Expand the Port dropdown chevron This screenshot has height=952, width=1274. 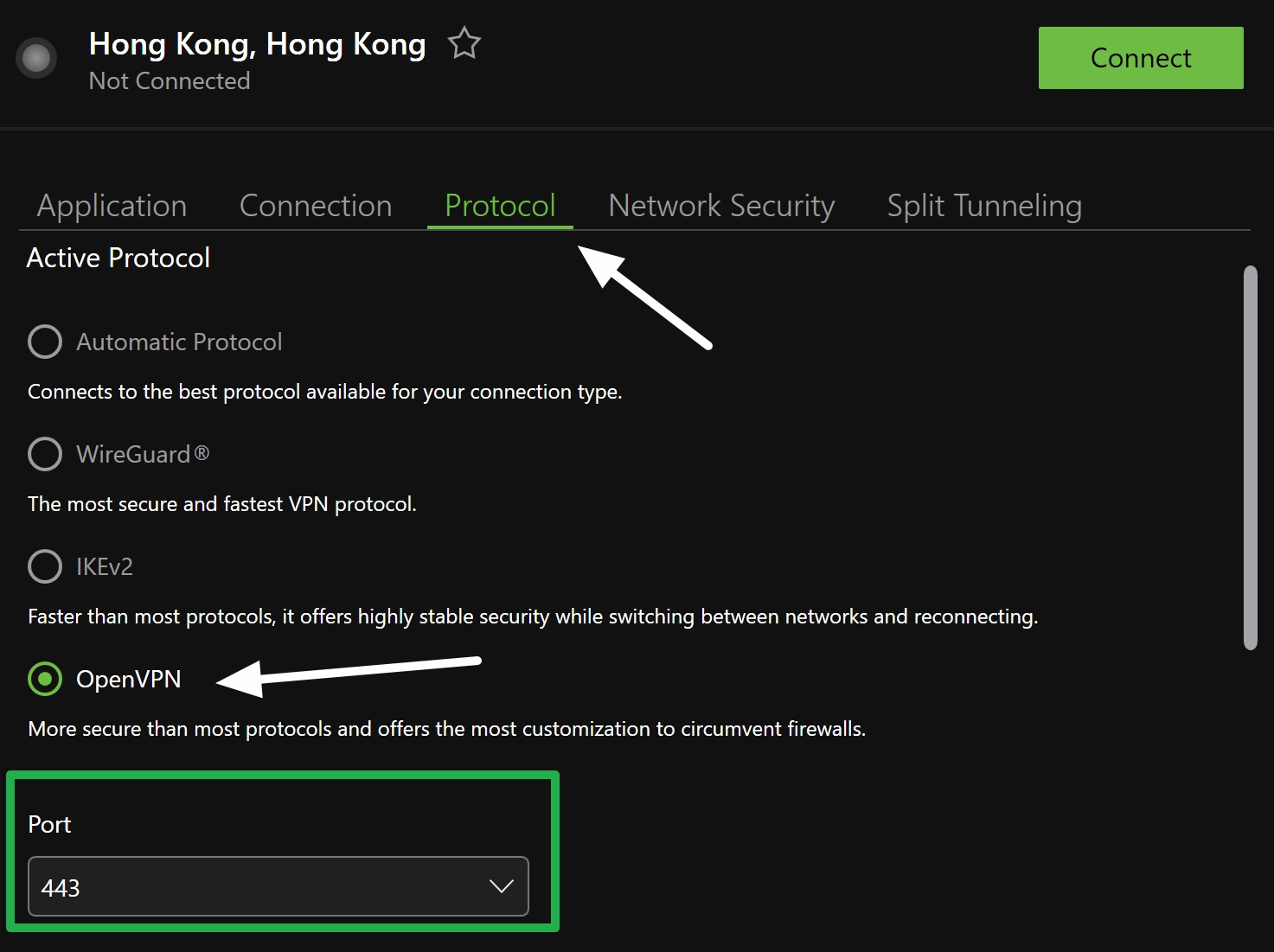point(501,886)
